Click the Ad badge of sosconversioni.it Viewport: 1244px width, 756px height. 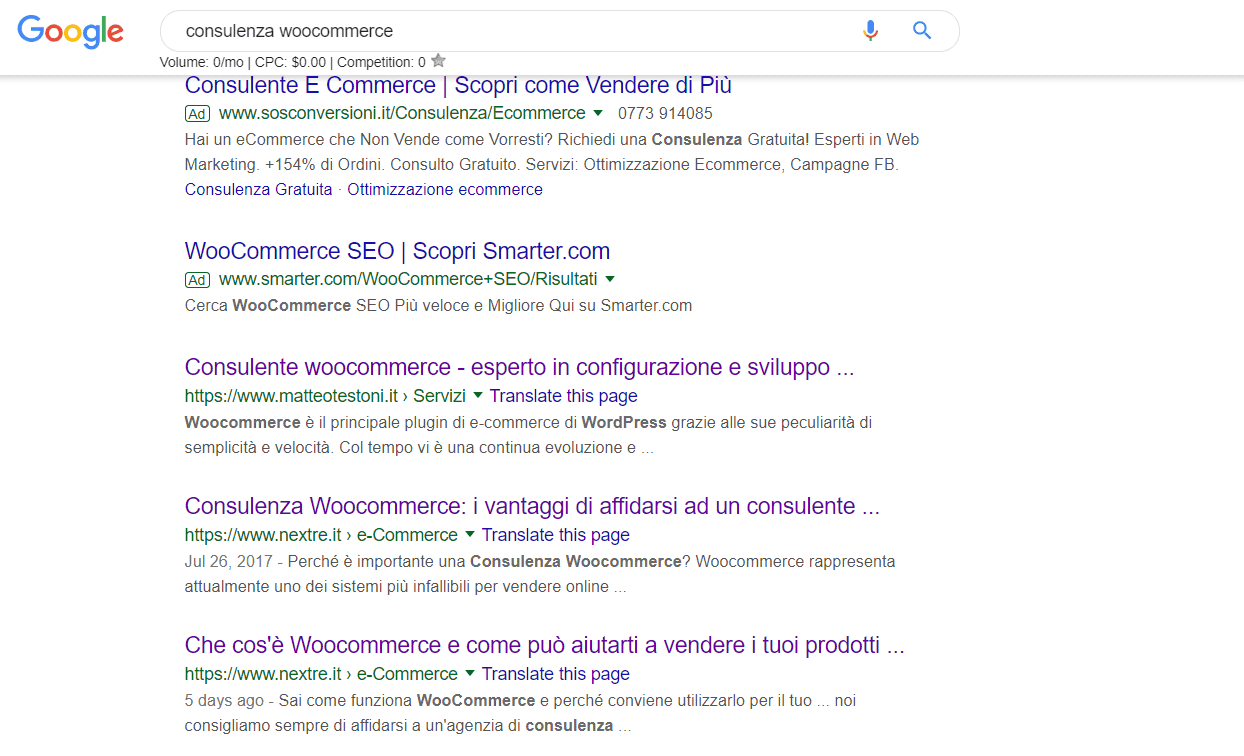click(x=197, y=114)
